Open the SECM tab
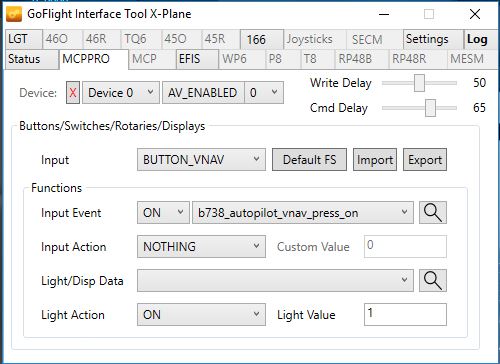 point(375,39)
